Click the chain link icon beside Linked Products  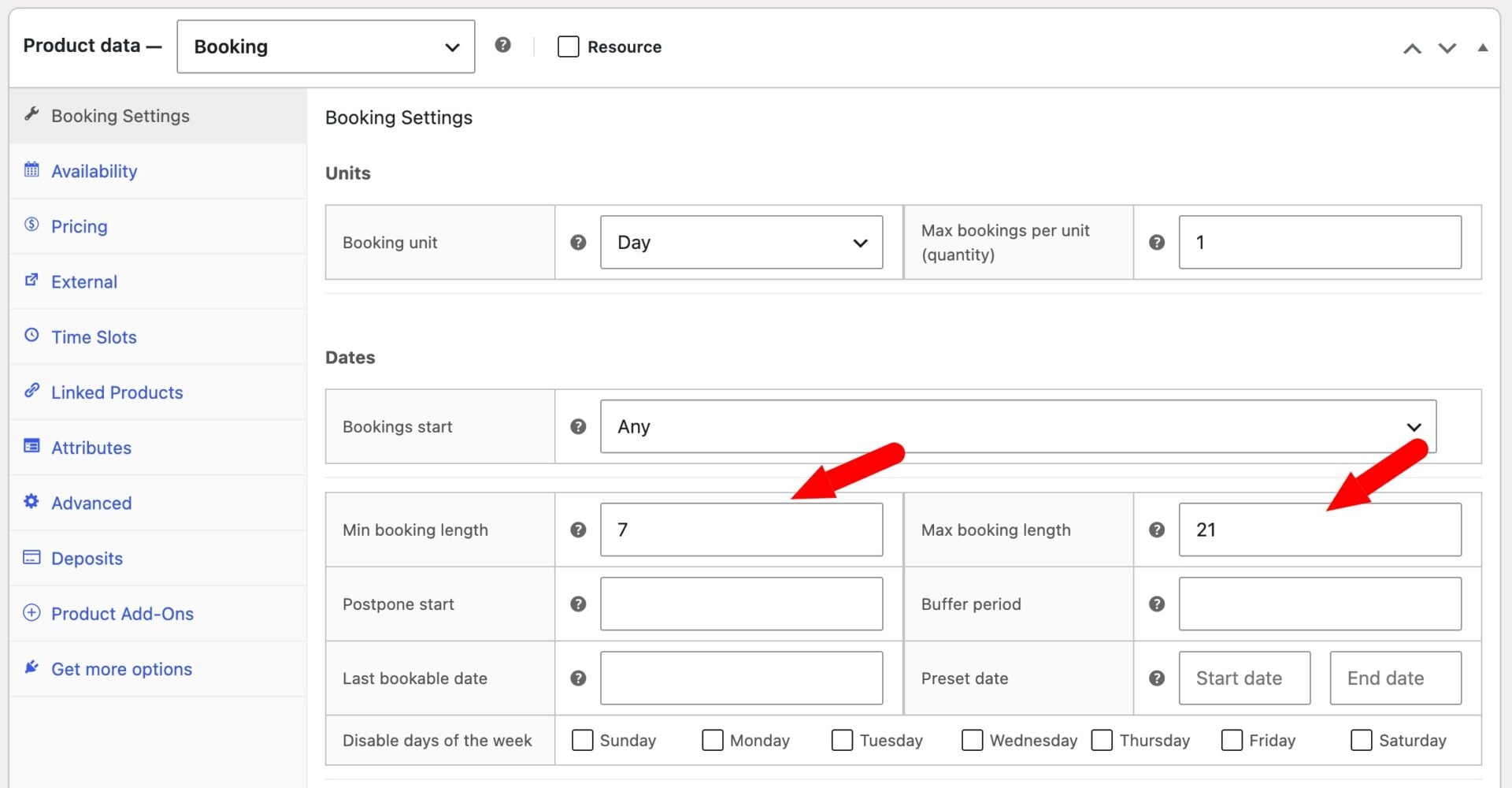(31, 390)
